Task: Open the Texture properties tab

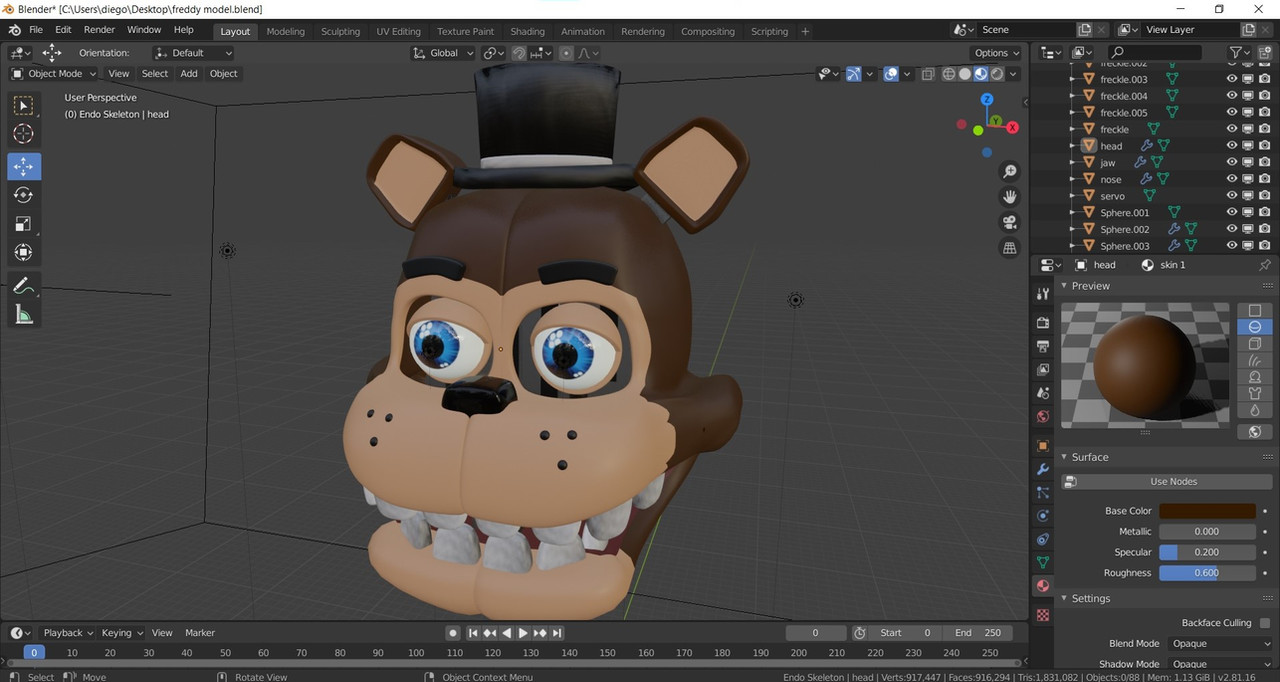Action: [1043, 615]
